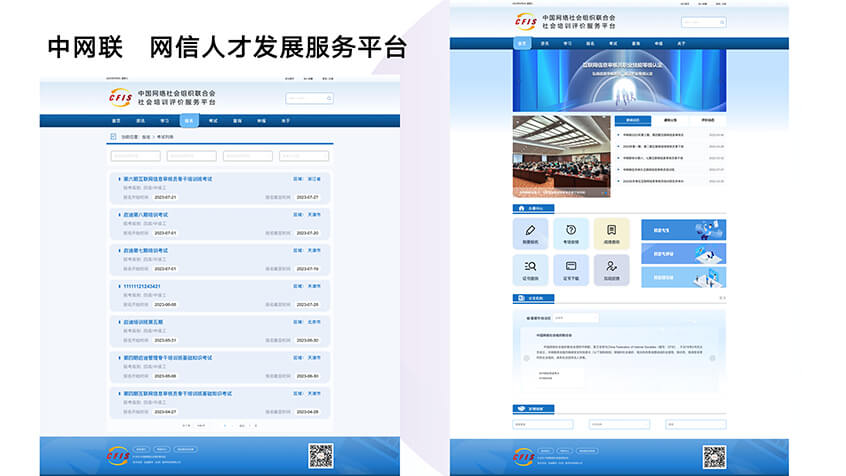
Task: Click the certificate download card icon tile
Action: coord(571,270)
